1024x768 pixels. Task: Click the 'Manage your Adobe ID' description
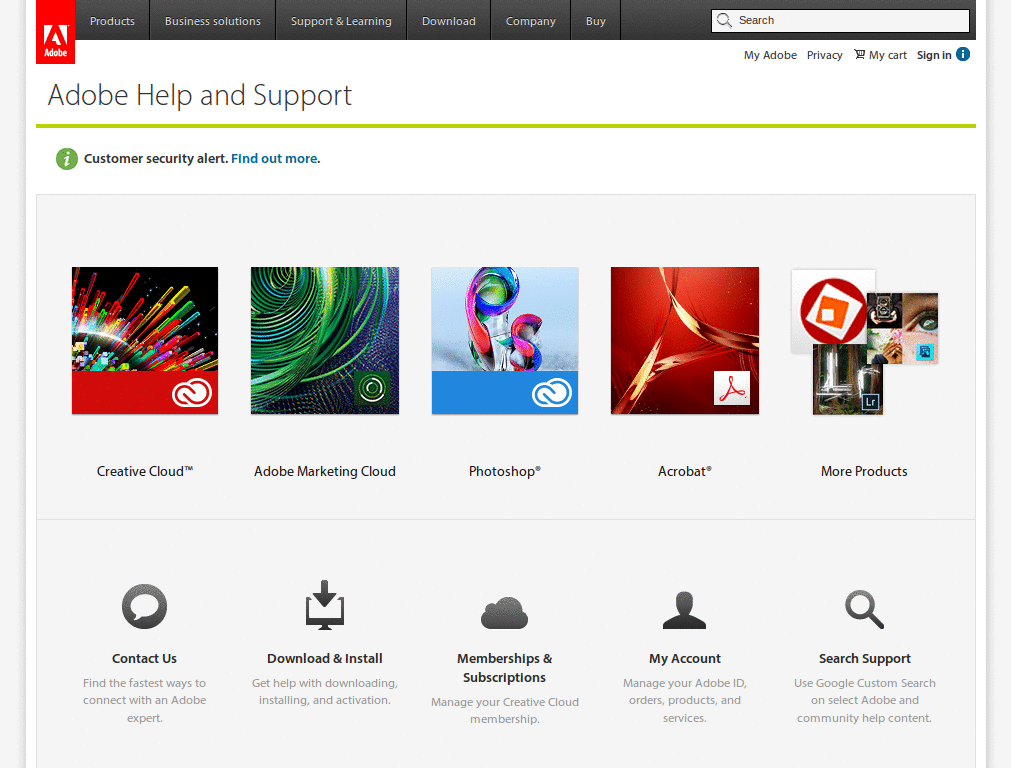[684, 700]
